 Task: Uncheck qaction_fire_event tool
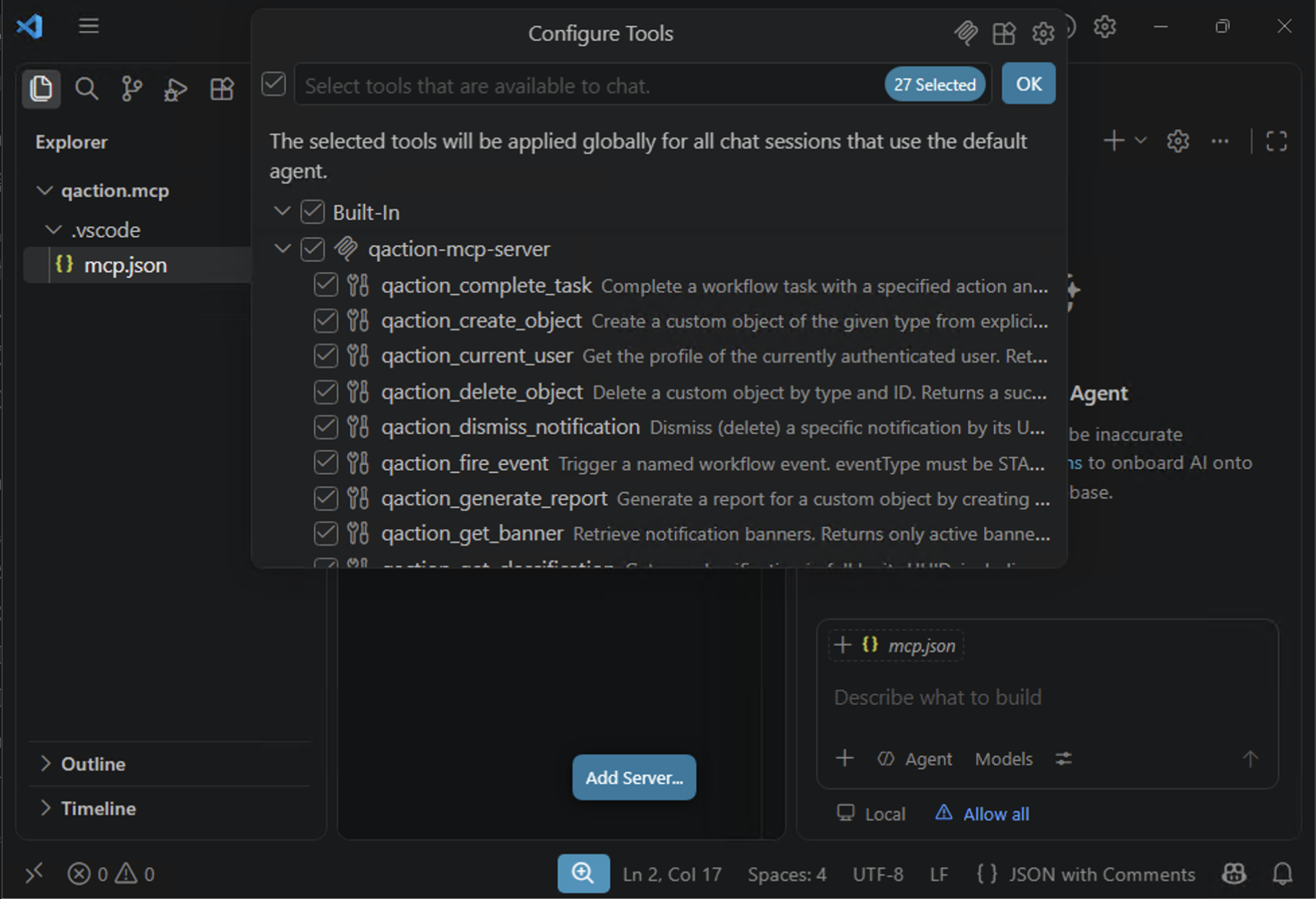coord(326,463)
